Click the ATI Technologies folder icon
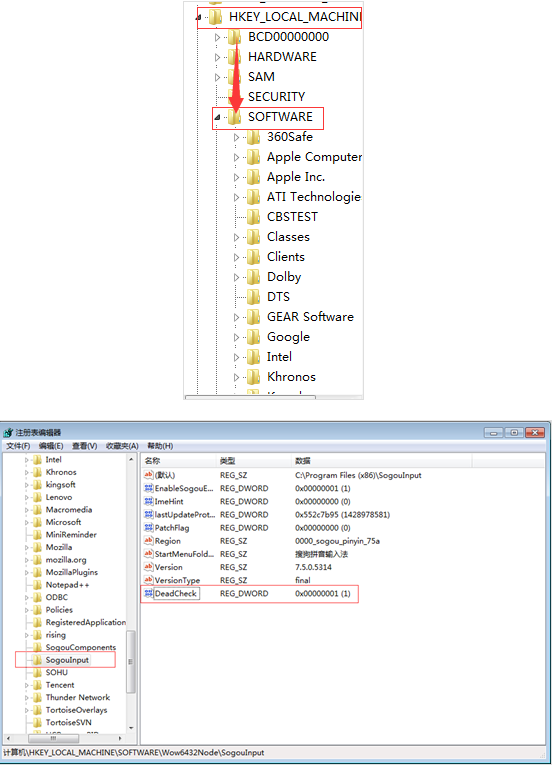 pyautogui.click(x=254, y=196)
